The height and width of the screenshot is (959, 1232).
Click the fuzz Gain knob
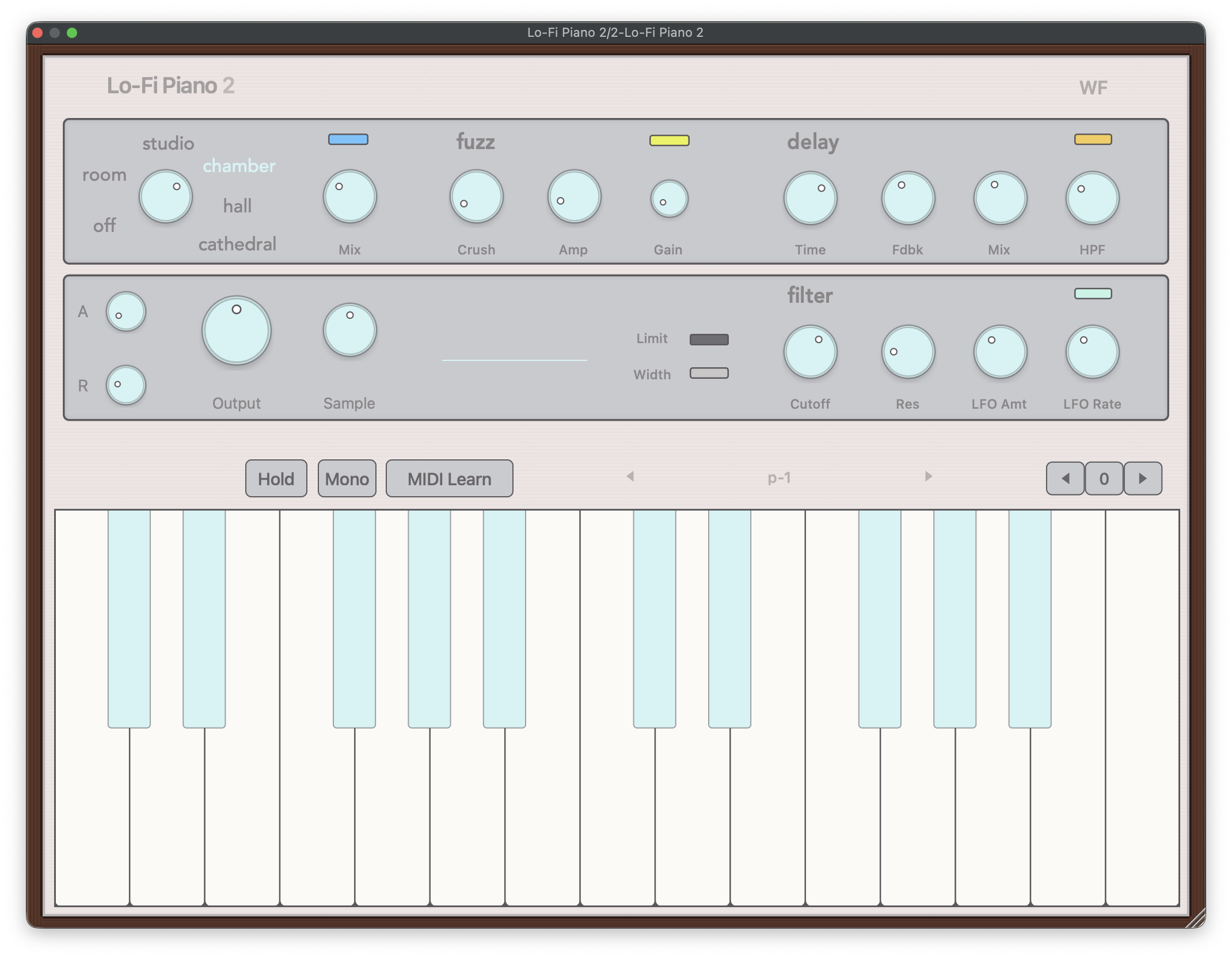(x=670, y=199)
